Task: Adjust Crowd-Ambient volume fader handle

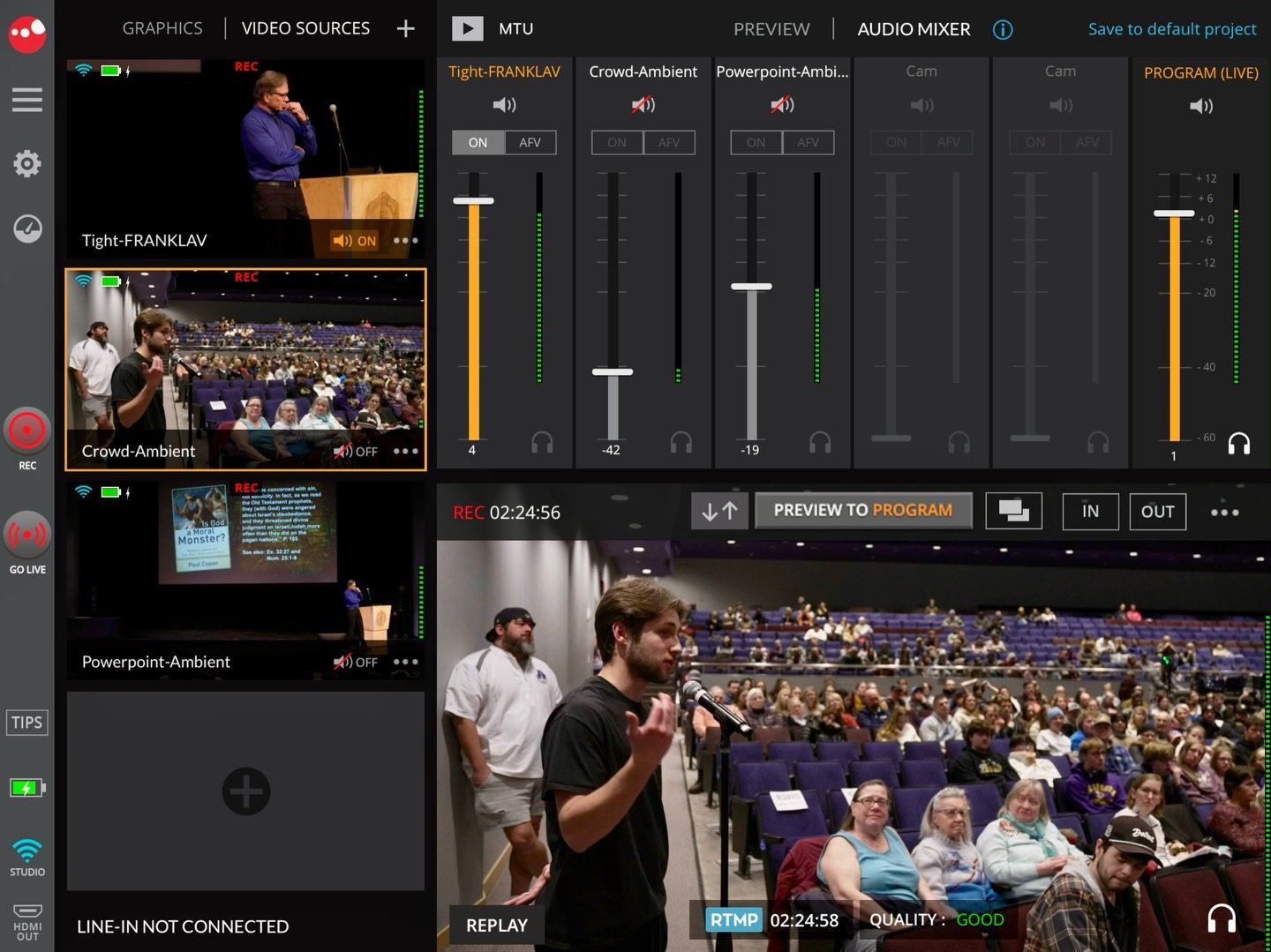Action: tap(613, 372)
